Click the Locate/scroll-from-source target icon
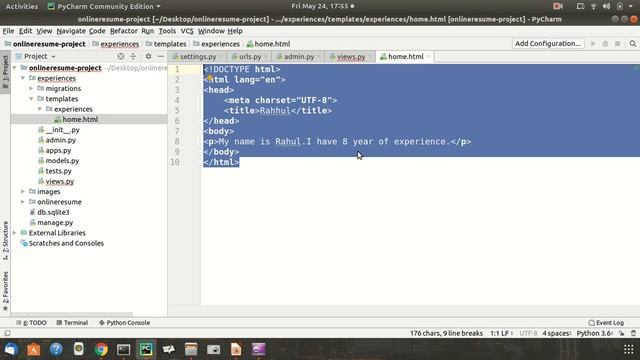Viewport: 640px width, 360px height. (x=120, y=56)
